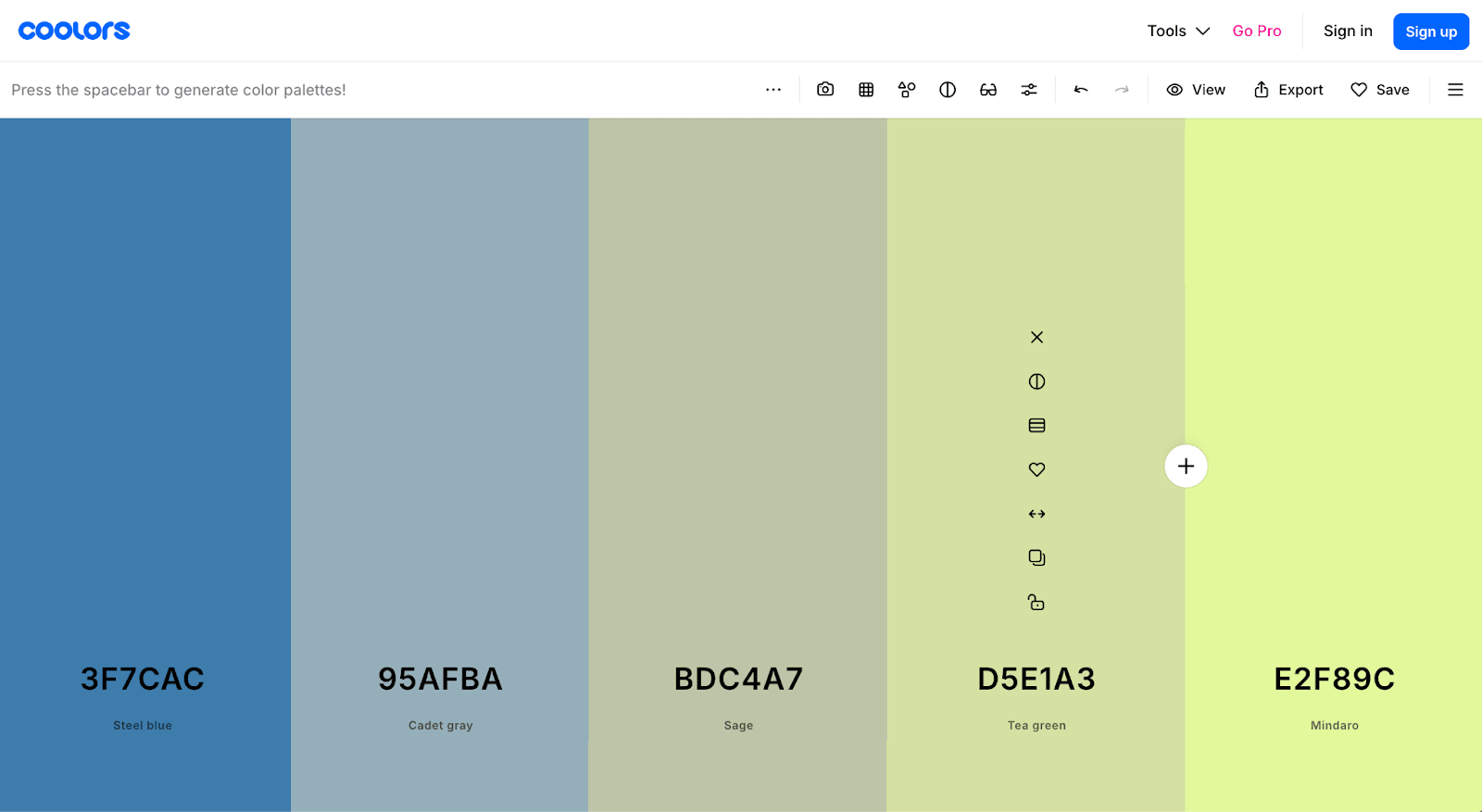View shades of Tea green color

[1036, 426]
